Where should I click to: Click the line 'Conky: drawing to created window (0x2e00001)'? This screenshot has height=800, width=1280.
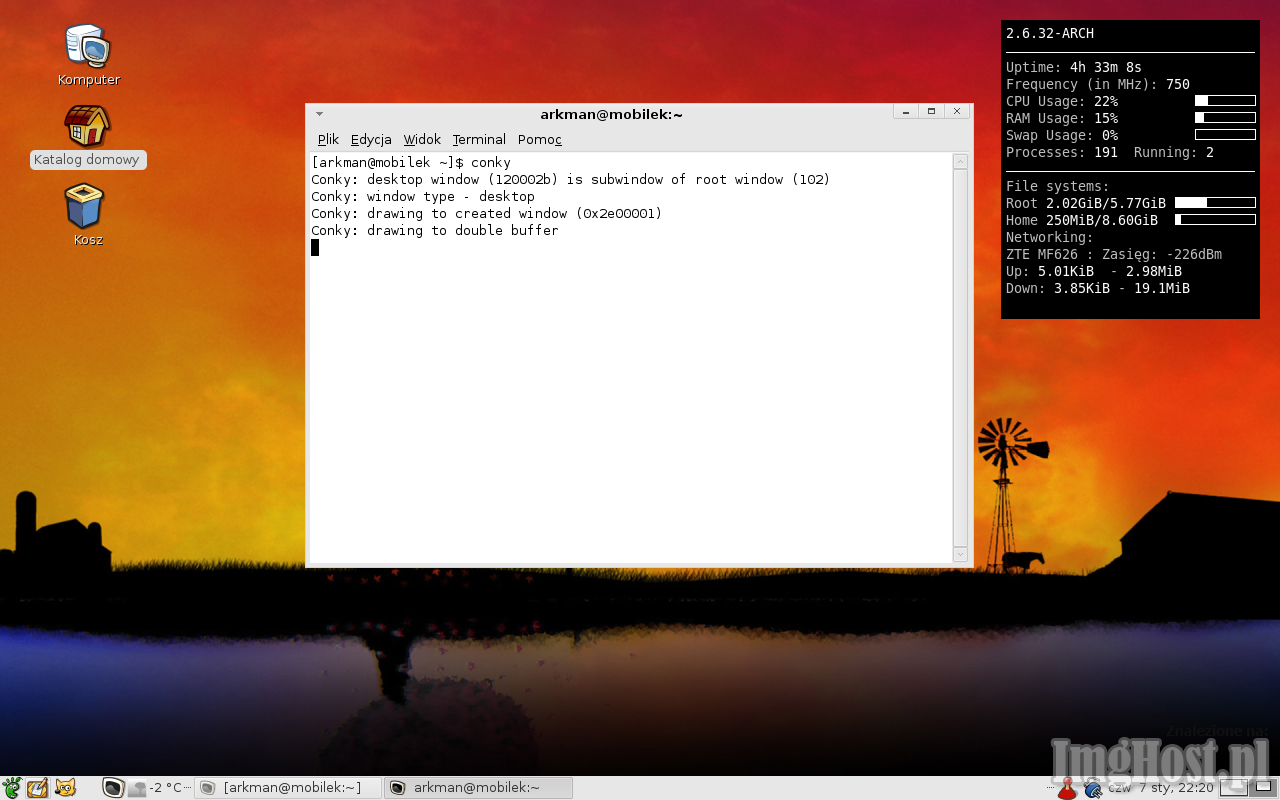tap(487, 213)
